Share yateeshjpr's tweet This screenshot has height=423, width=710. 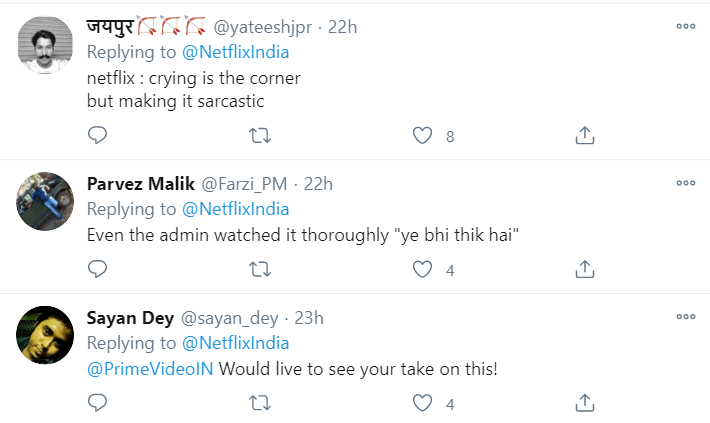(x=586, y=135)
